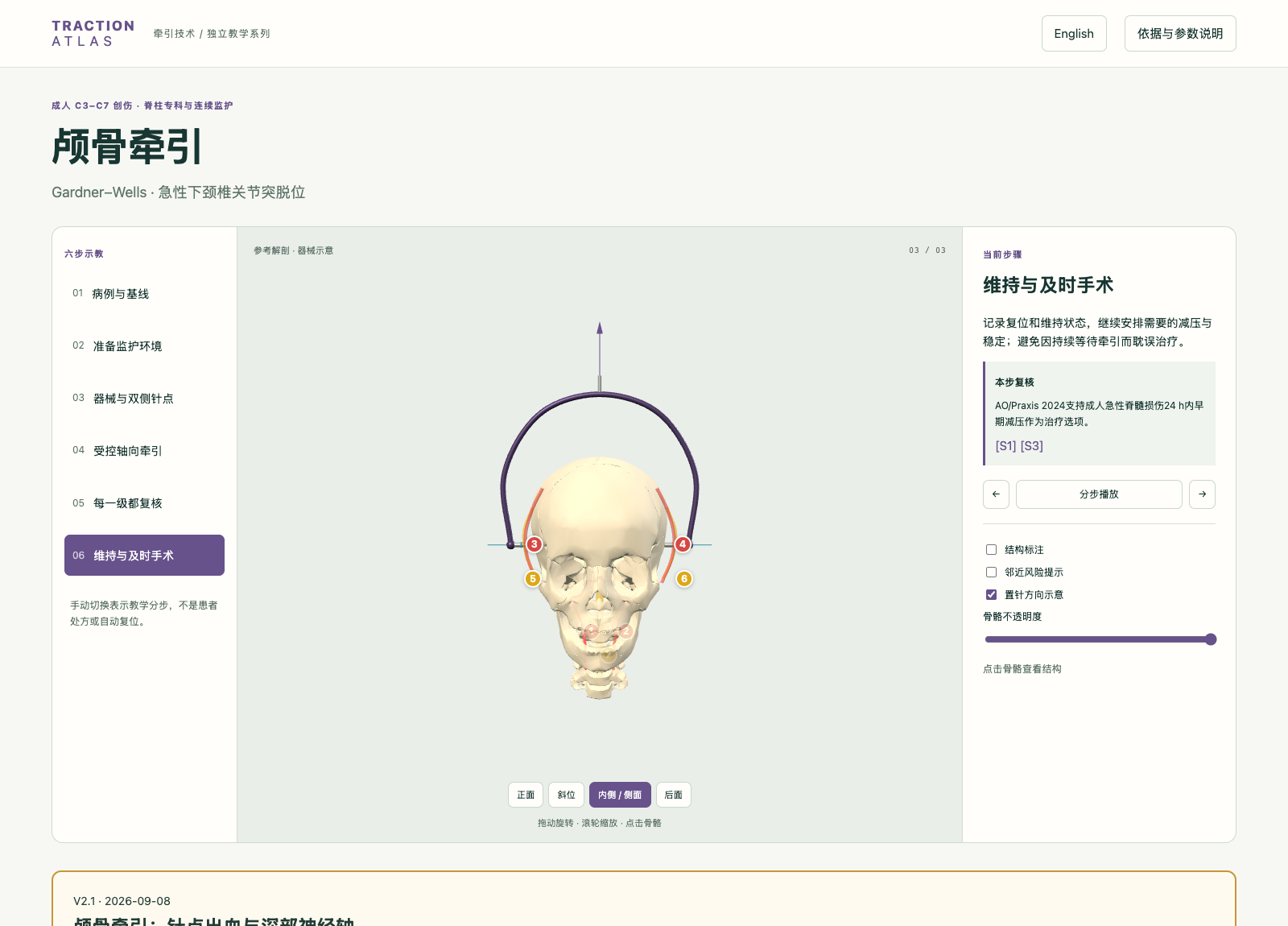Select yellow marker 6 near skull

(x=684, y=578)
